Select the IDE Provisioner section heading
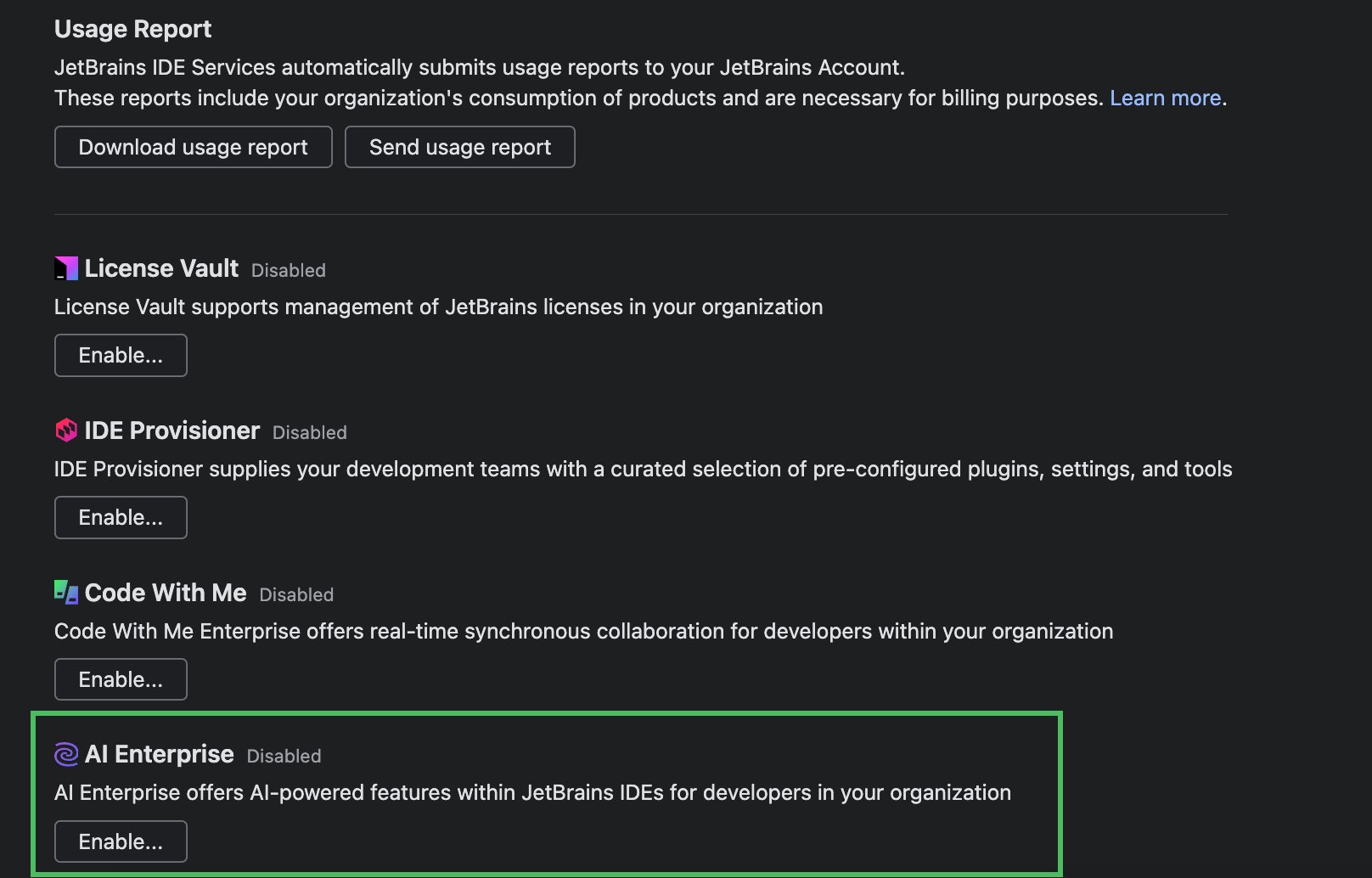 click(x=171, y=431)
